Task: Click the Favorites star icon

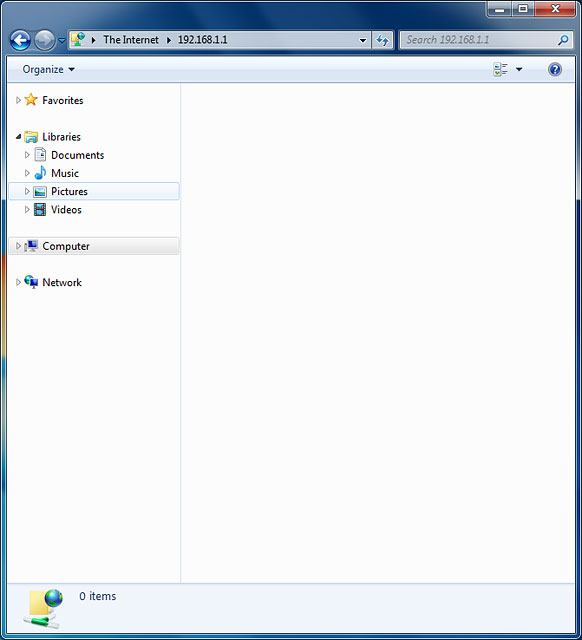Action: (x=31, y=100)
